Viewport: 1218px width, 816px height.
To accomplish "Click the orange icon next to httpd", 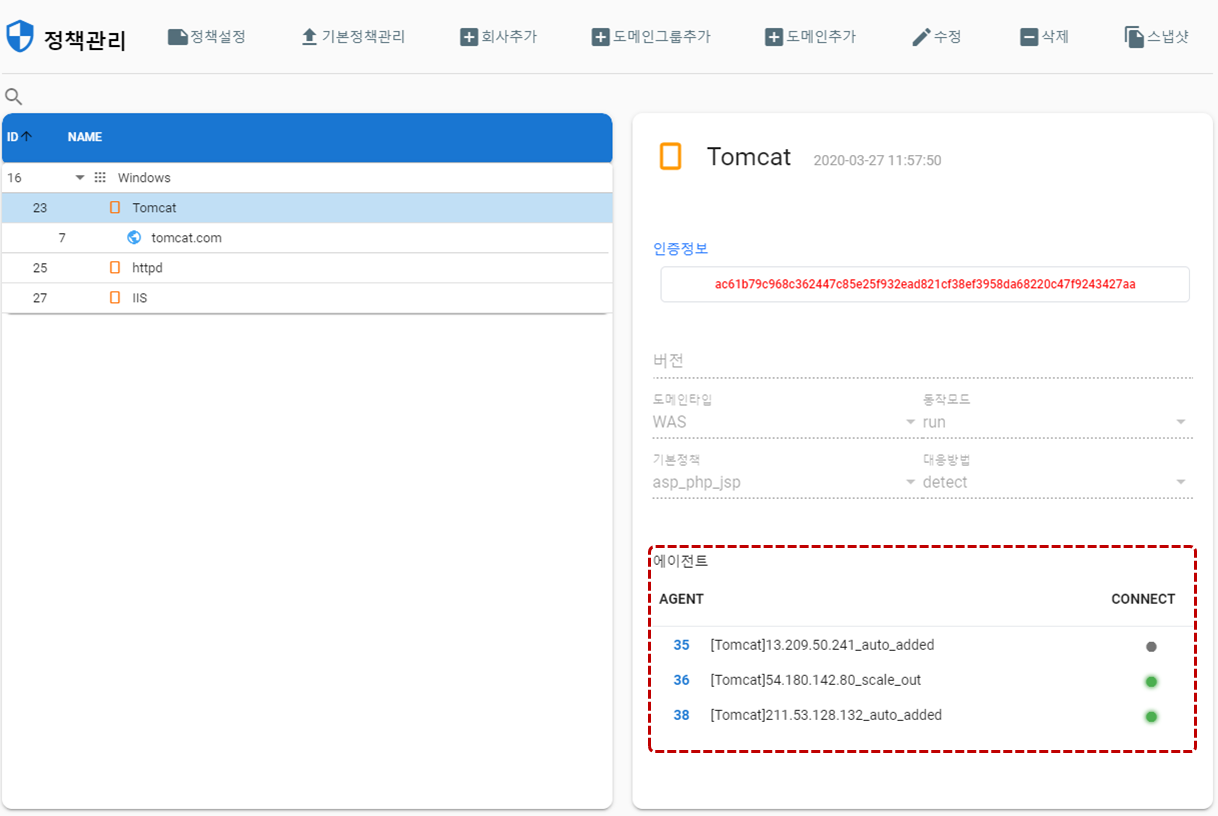I will coord(114,268).
